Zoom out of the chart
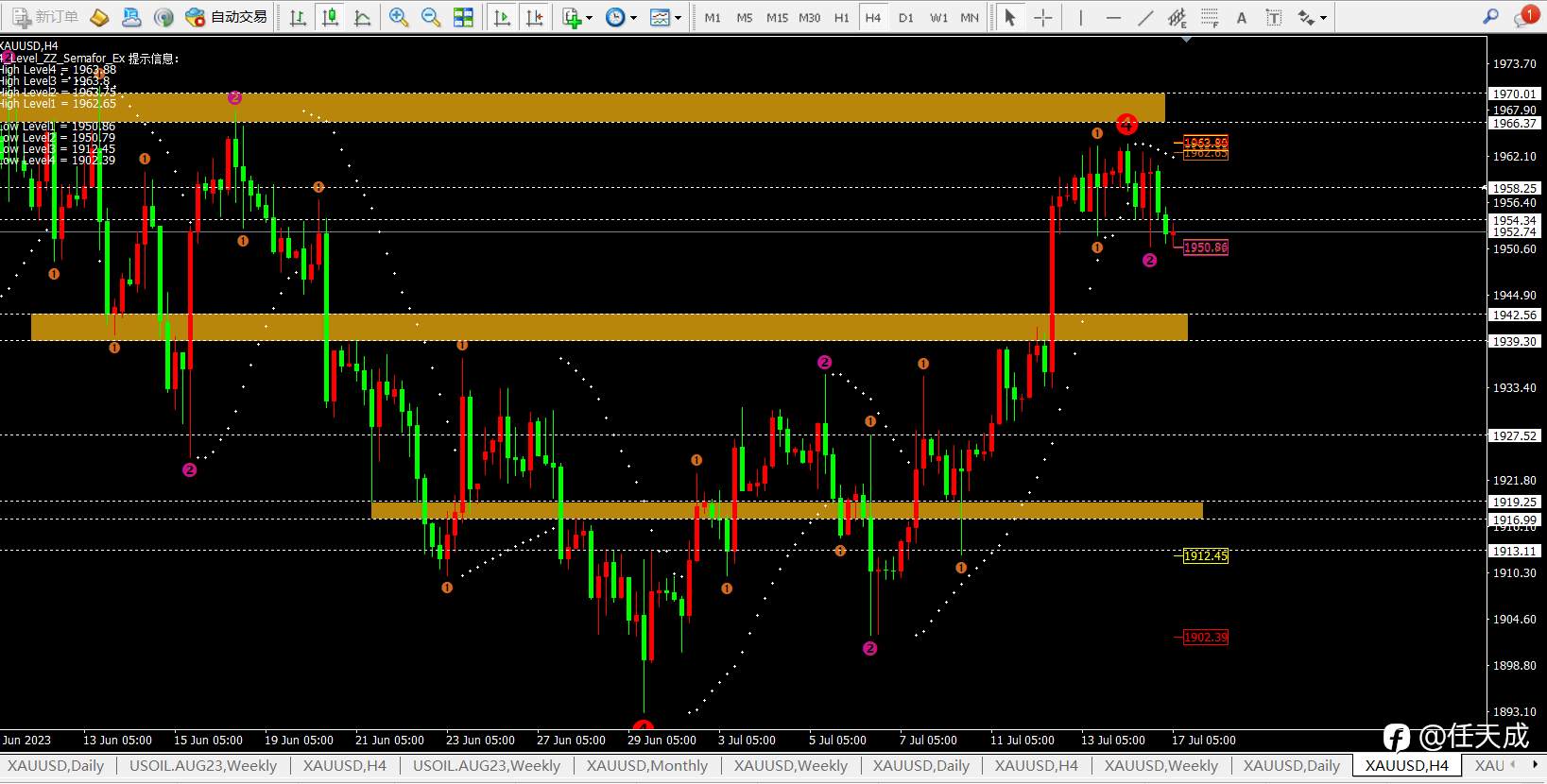 point(431,17)
